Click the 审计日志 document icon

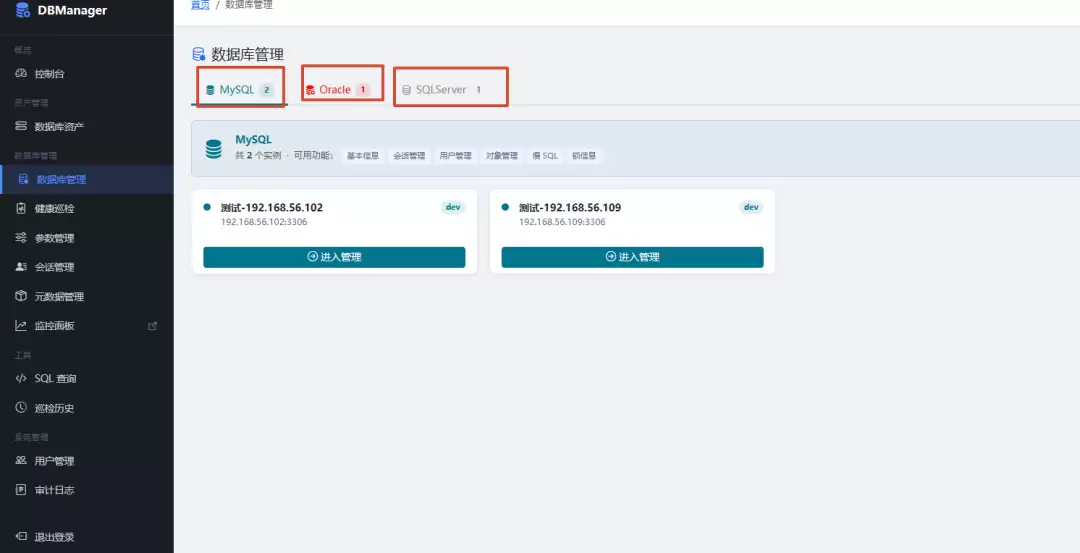[x=21, y=490]
